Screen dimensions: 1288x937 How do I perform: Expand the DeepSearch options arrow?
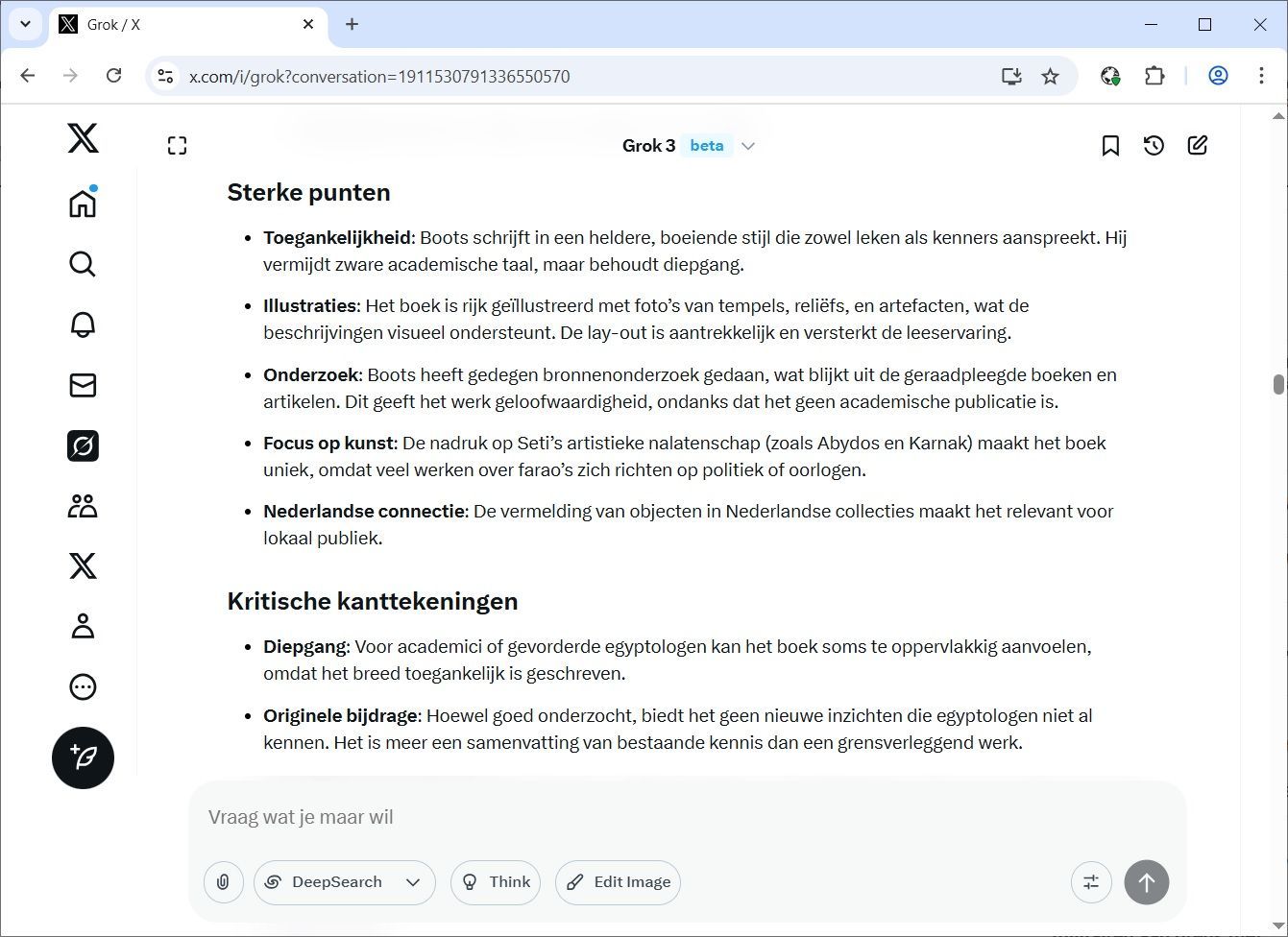coord(413,882)
